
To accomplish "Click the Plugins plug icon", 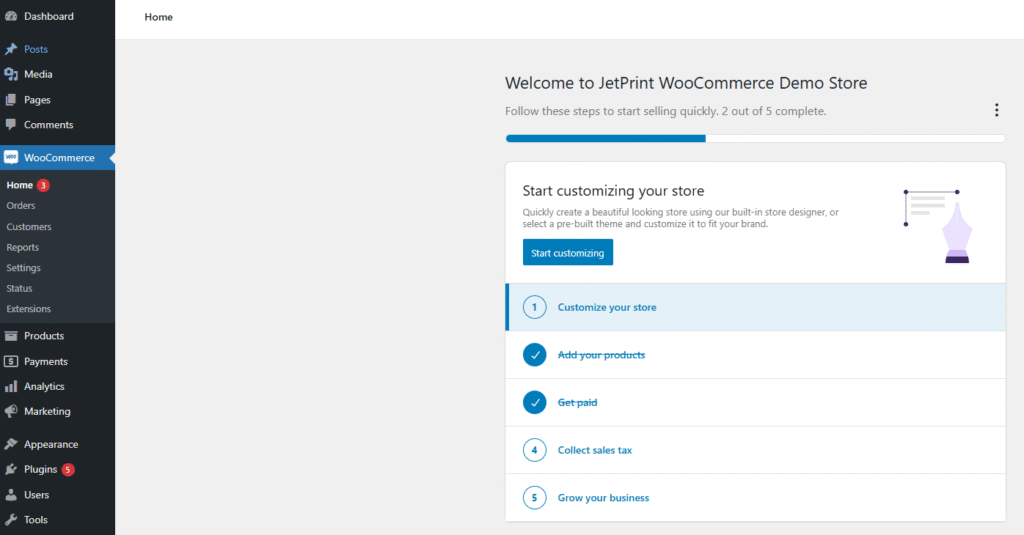I will point(11,470).
